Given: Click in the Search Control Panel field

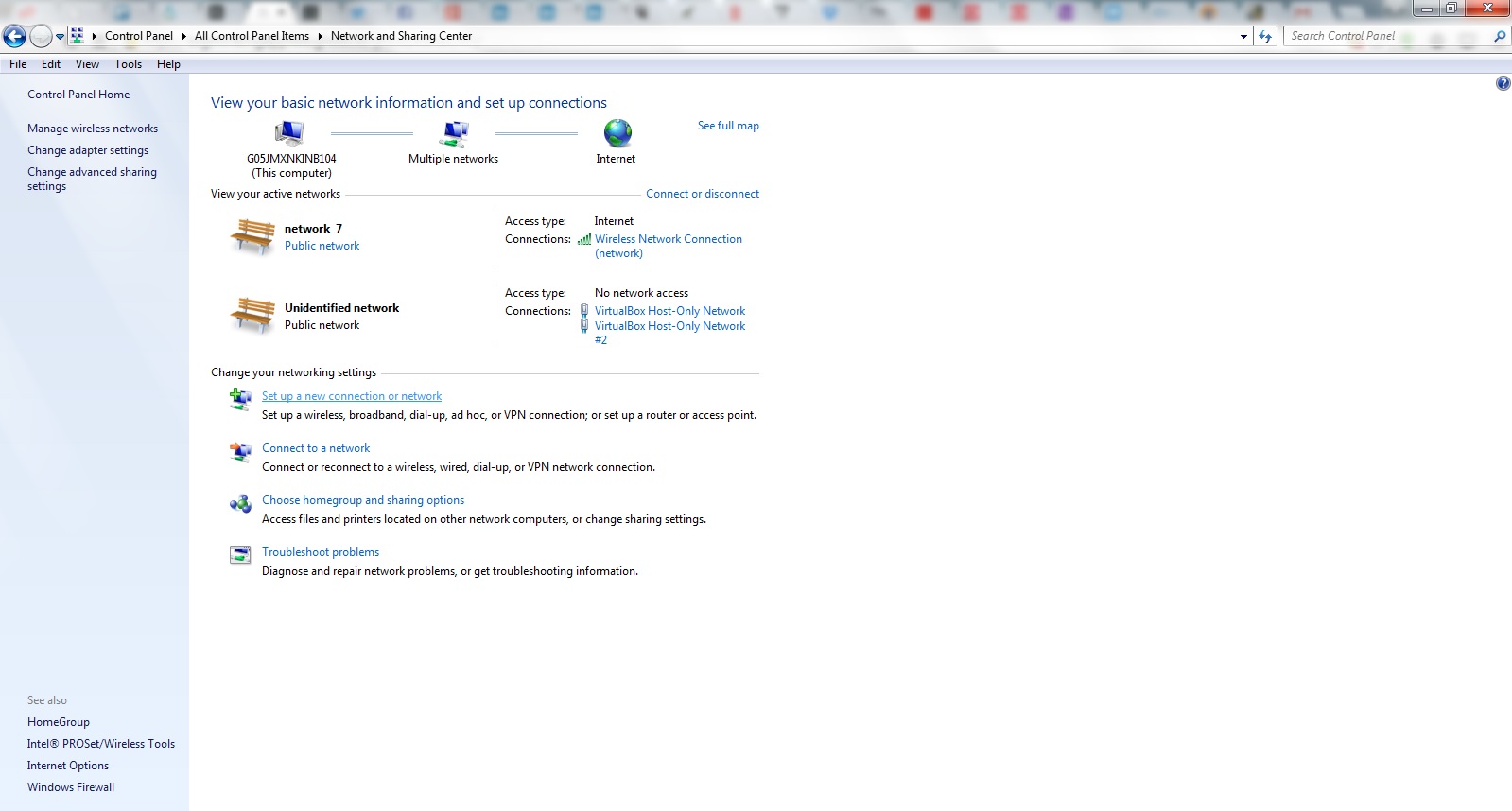Looking at the screenshot, I should tap(1385, 36).
